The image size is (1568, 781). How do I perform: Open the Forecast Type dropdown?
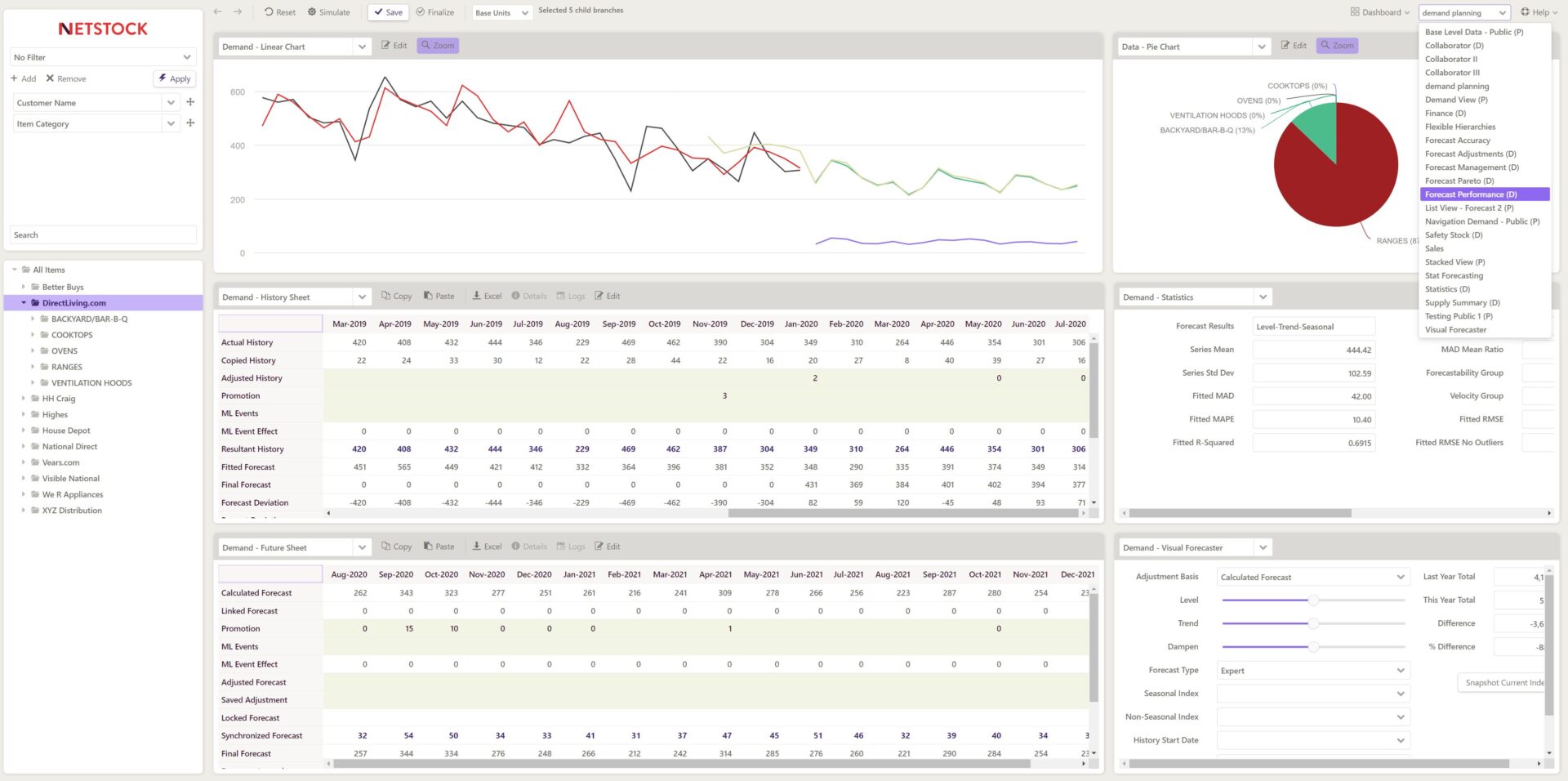point(1313,672)
